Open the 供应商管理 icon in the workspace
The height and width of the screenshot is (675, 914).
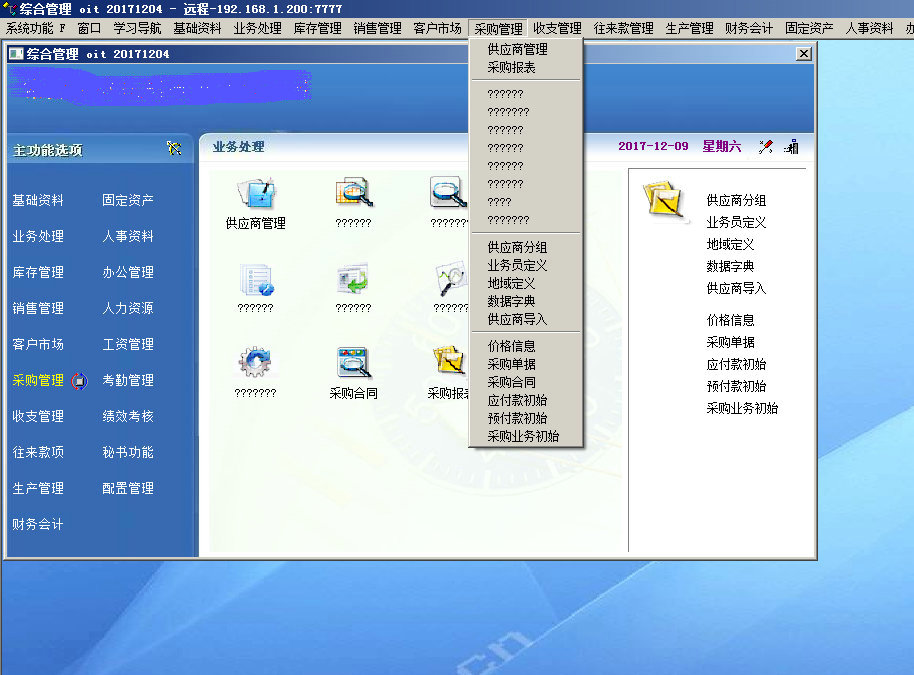tap(255, 192)
